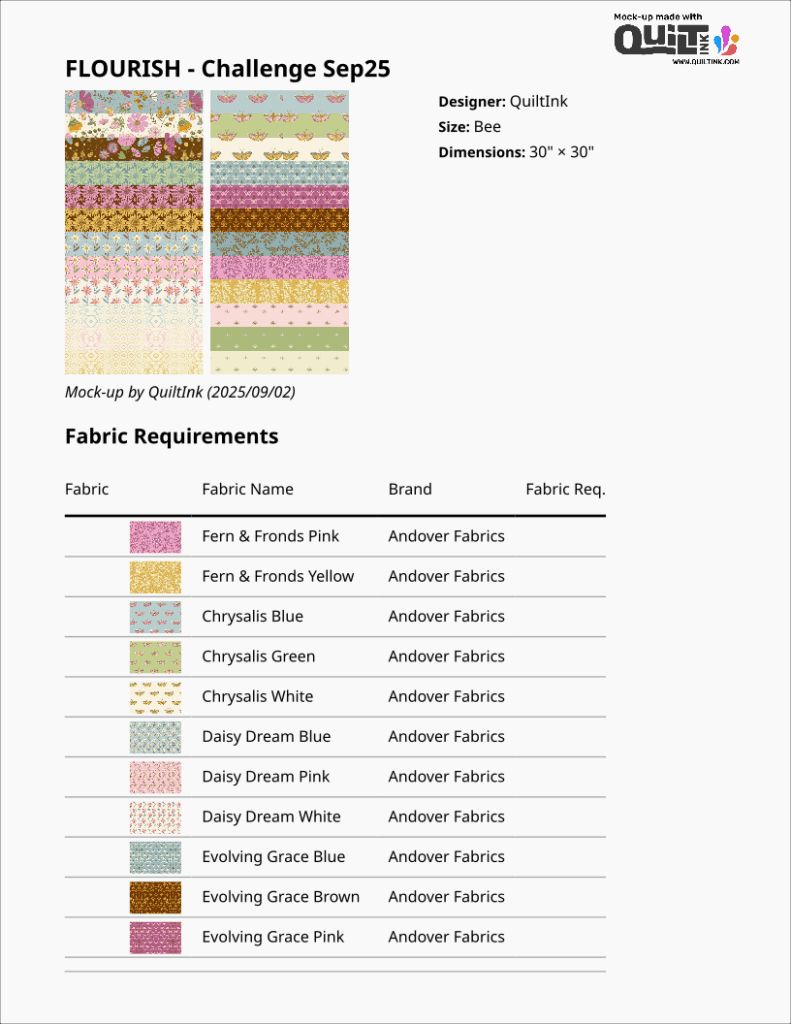
Task: Choose the Daisy Dream White swatch
Action: [155, 817]
